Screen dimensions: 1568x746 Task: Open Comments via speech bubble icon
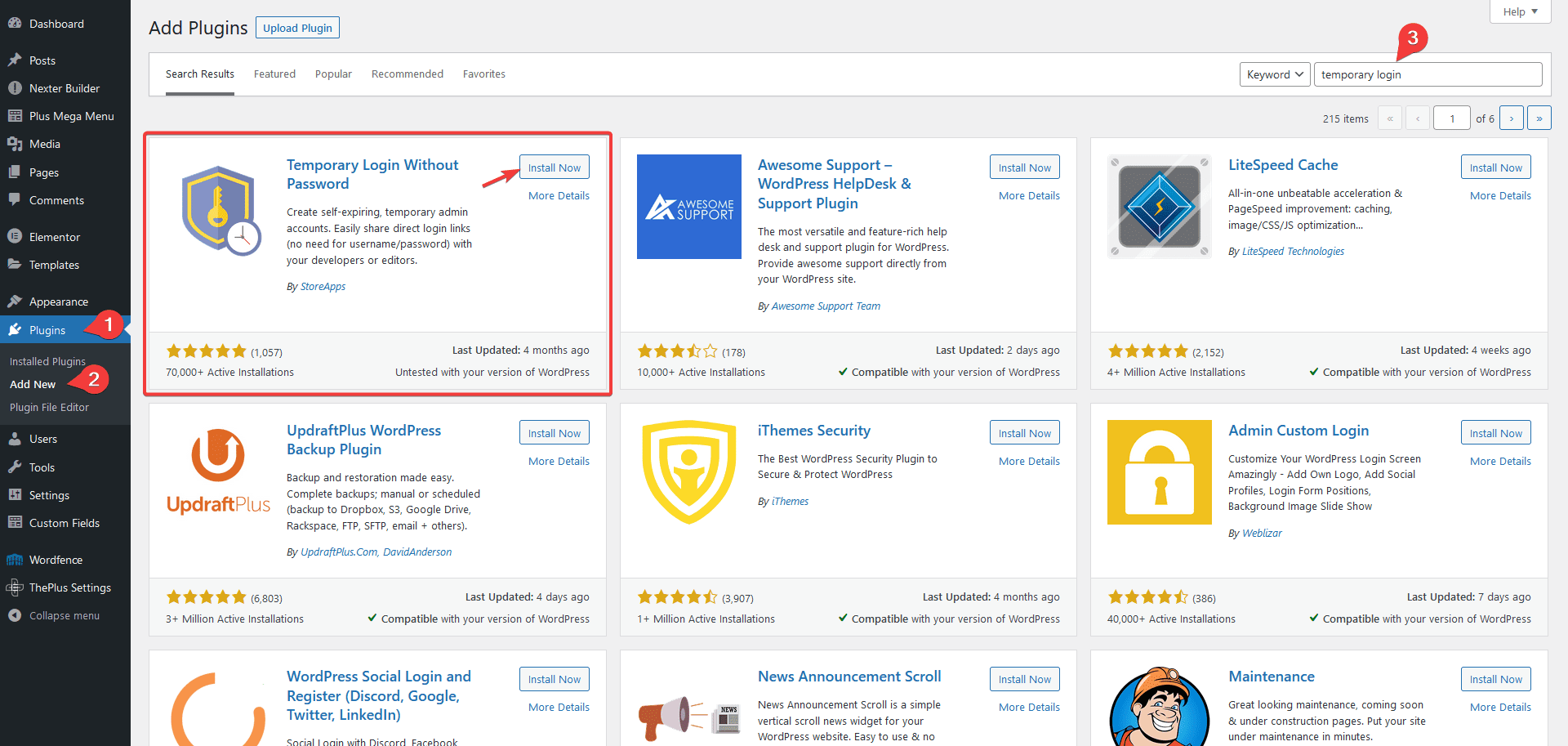click(15, 200)
